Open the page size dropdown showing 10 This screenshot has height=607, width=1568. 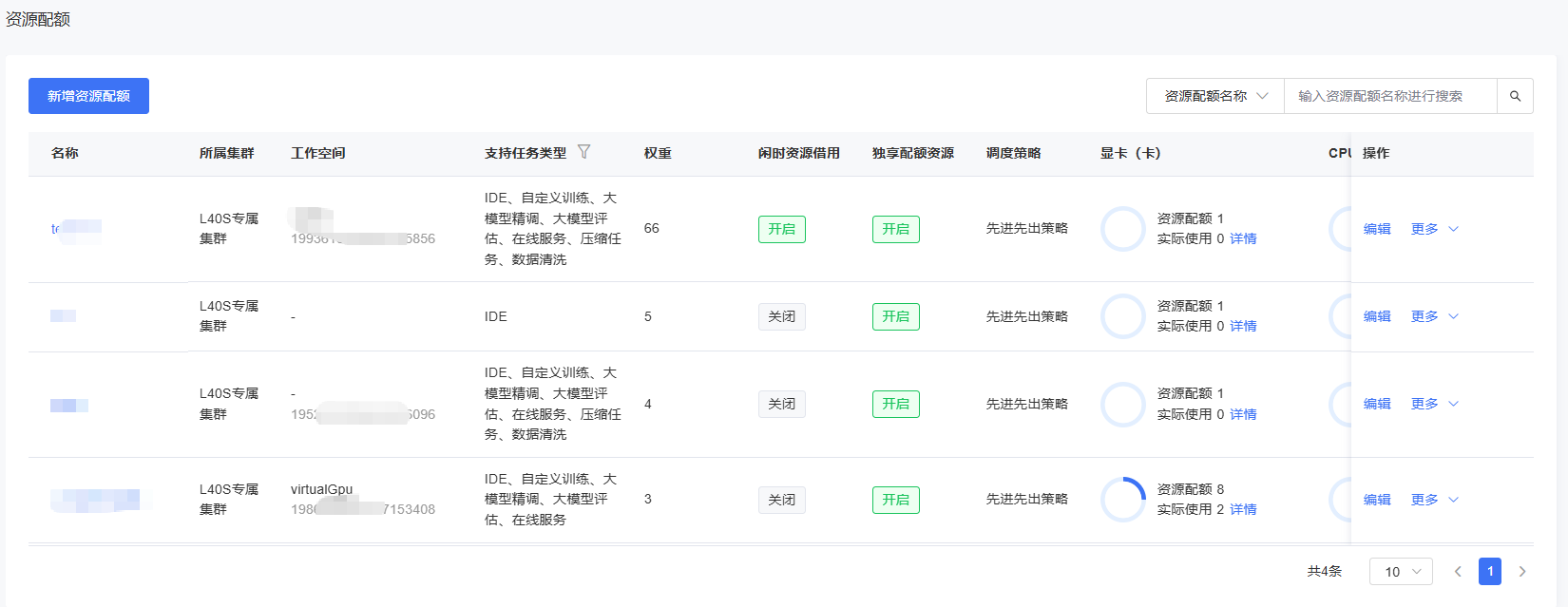click(x=1401, y=572)
